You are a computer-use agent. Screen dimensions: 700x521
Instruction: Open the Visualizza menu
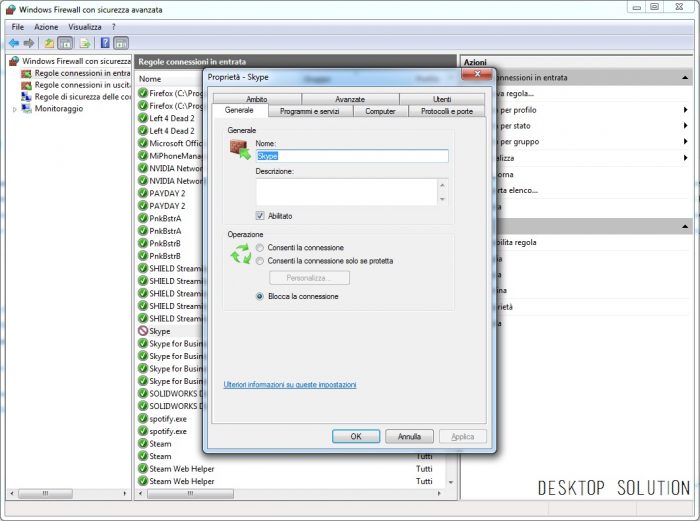tap(85, 27)
